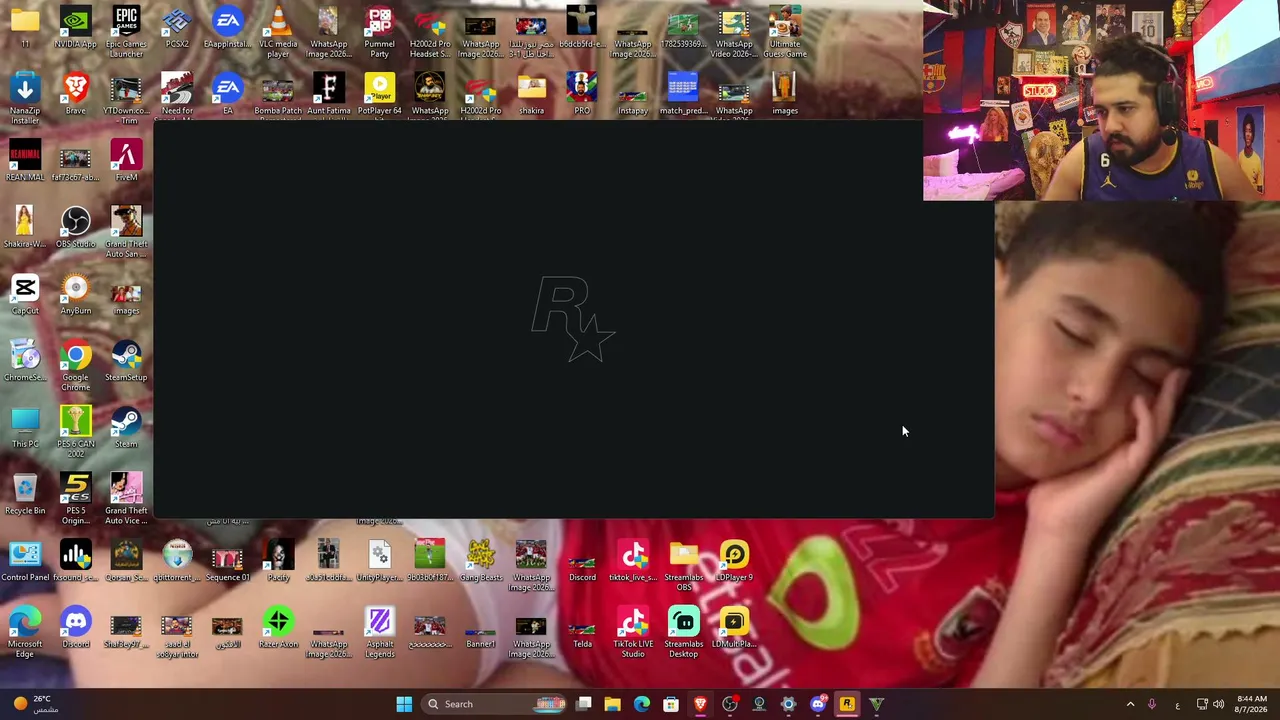
Task: Open the PES 6 CAN 2002 icon
Action: click(x=76, y=432)
